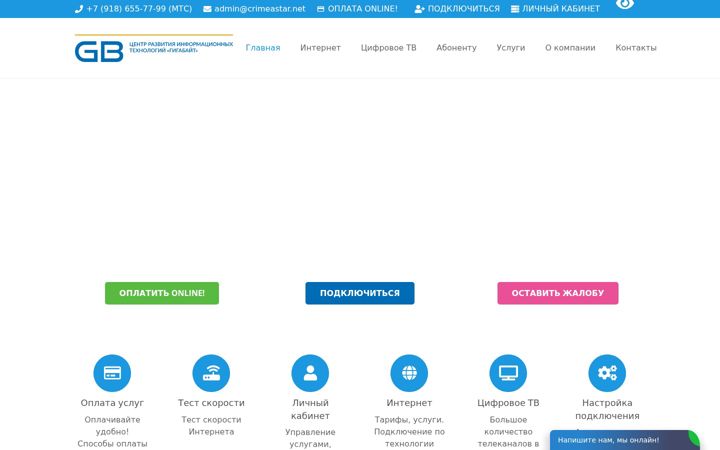Open the Цифровое ТВ monitor icon
The height and width of the screenshot is (450, 720).
[x=508, y=373]
